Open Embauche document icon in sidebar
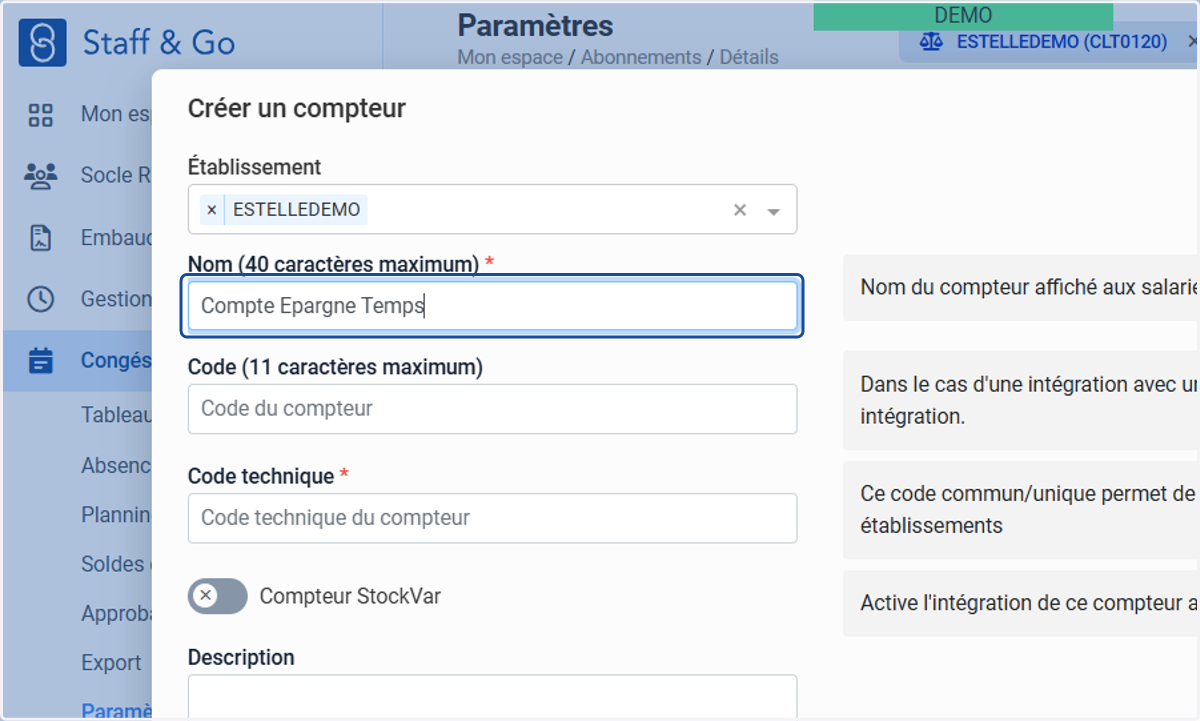Image resolution: width=1200 pixels, height=721 pixels. point(40,239)
